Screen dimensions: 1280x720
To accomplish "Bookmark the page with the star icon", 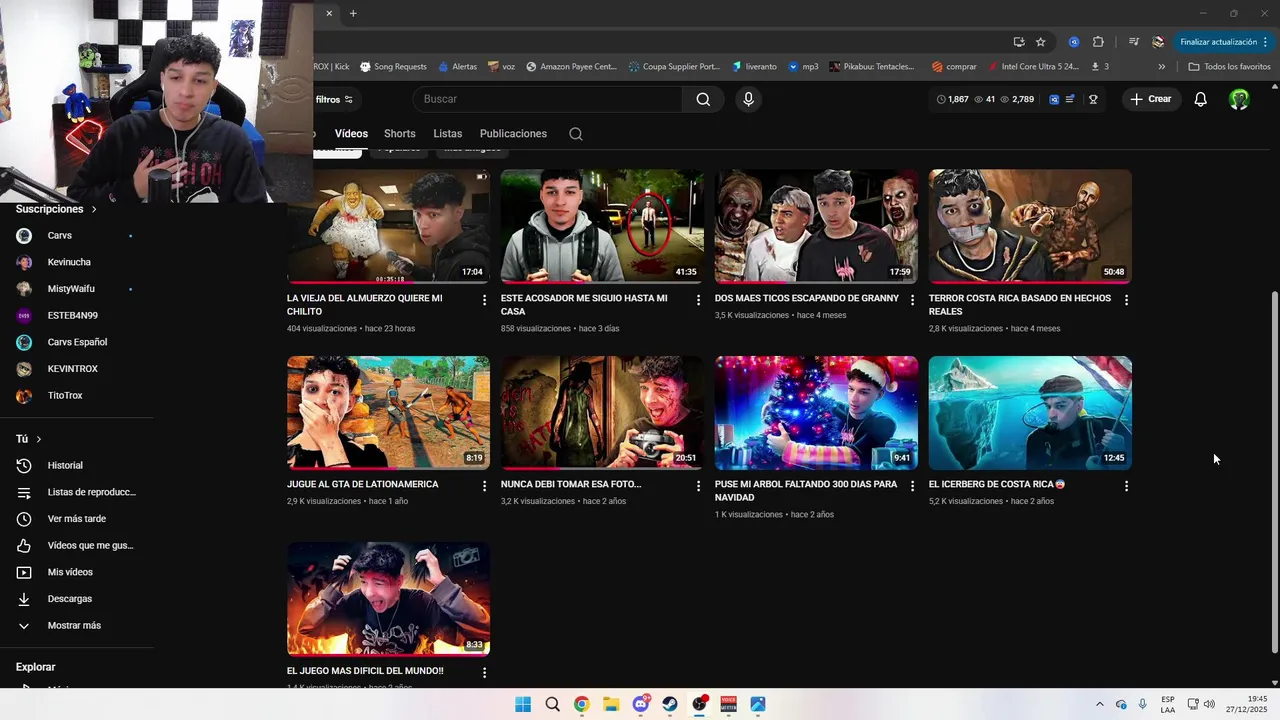I will click(1041, 42).
